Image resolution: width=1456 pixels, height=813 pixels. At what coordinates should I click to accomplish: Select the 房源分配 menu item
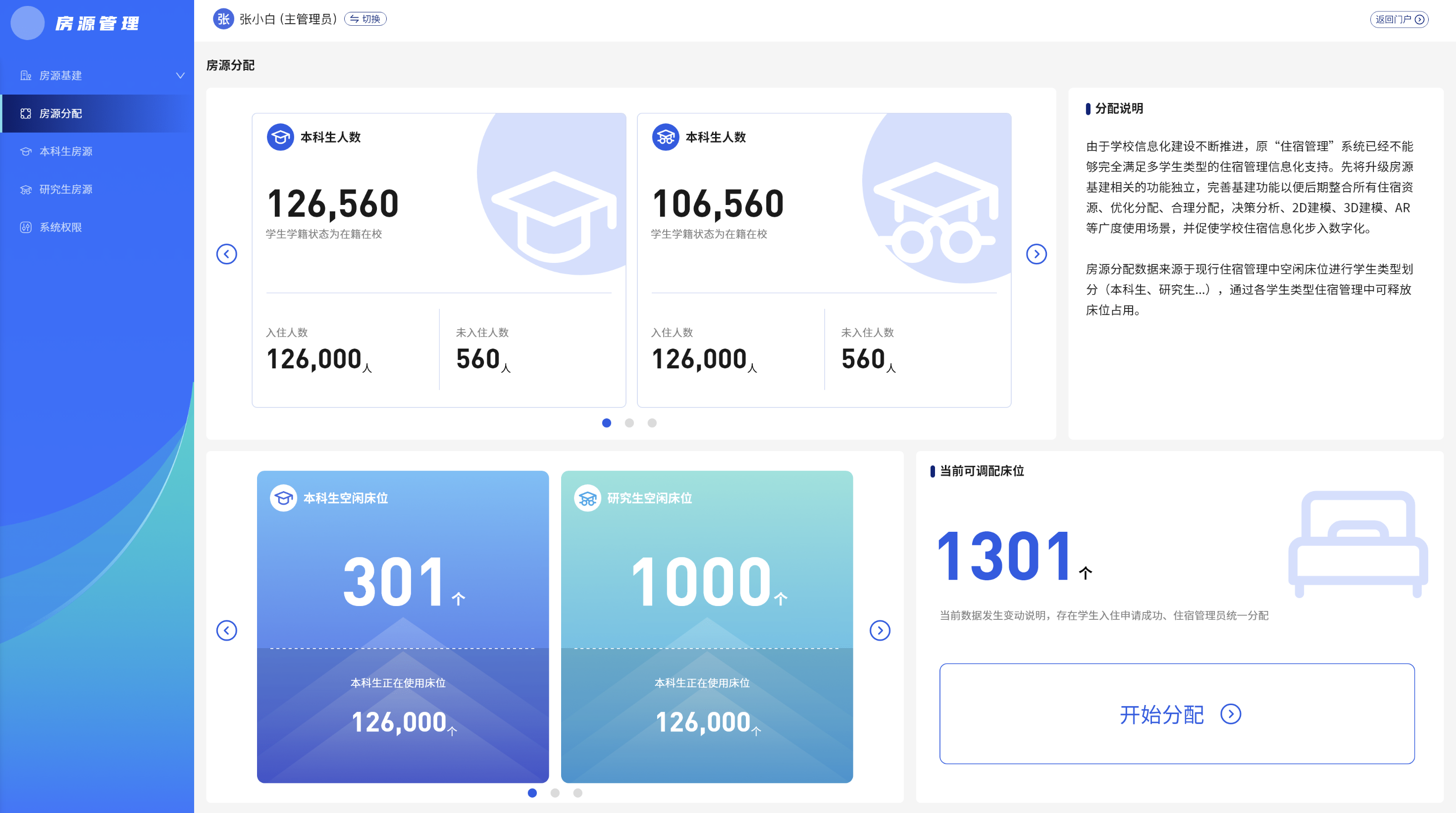tap(97, 113)
